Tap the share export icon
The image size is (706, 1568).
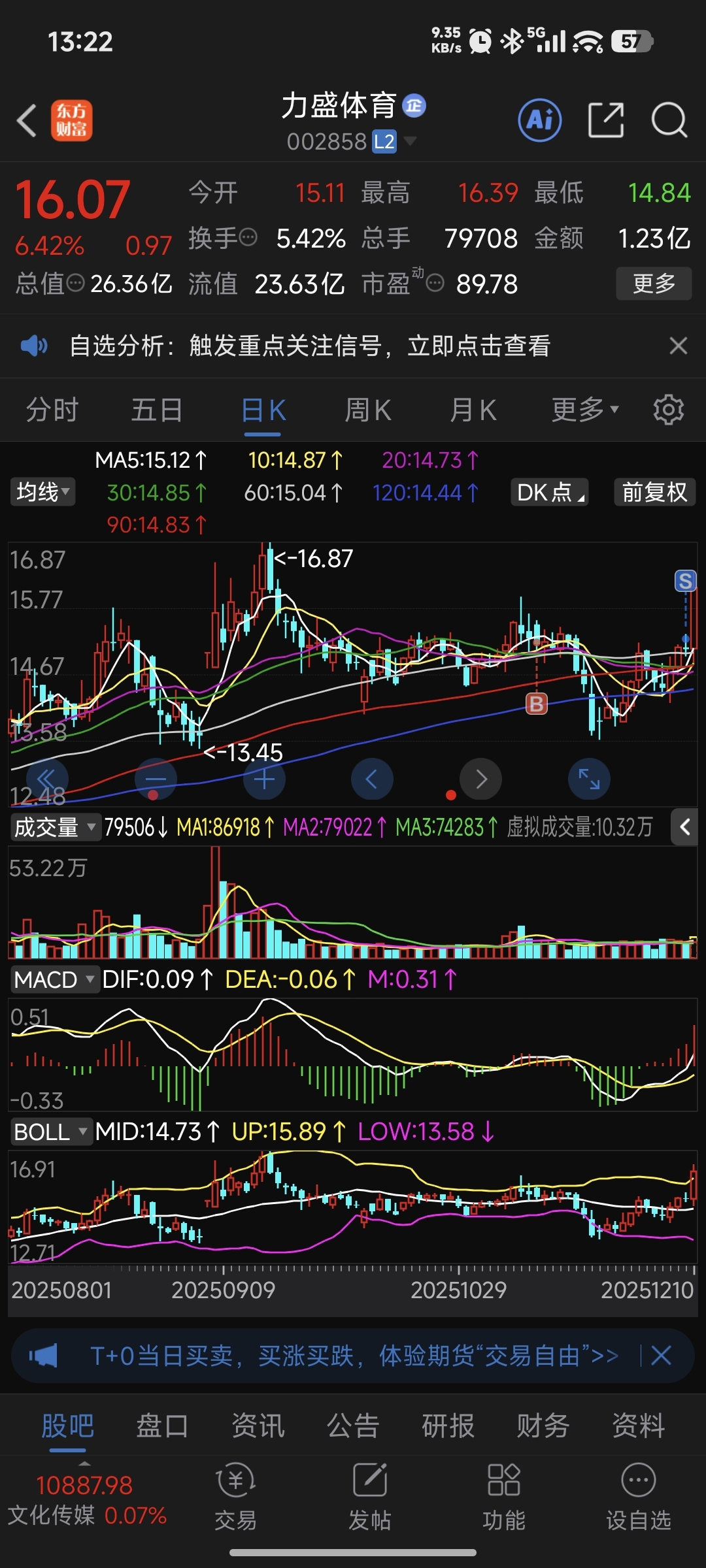click(x=606, y=120)
